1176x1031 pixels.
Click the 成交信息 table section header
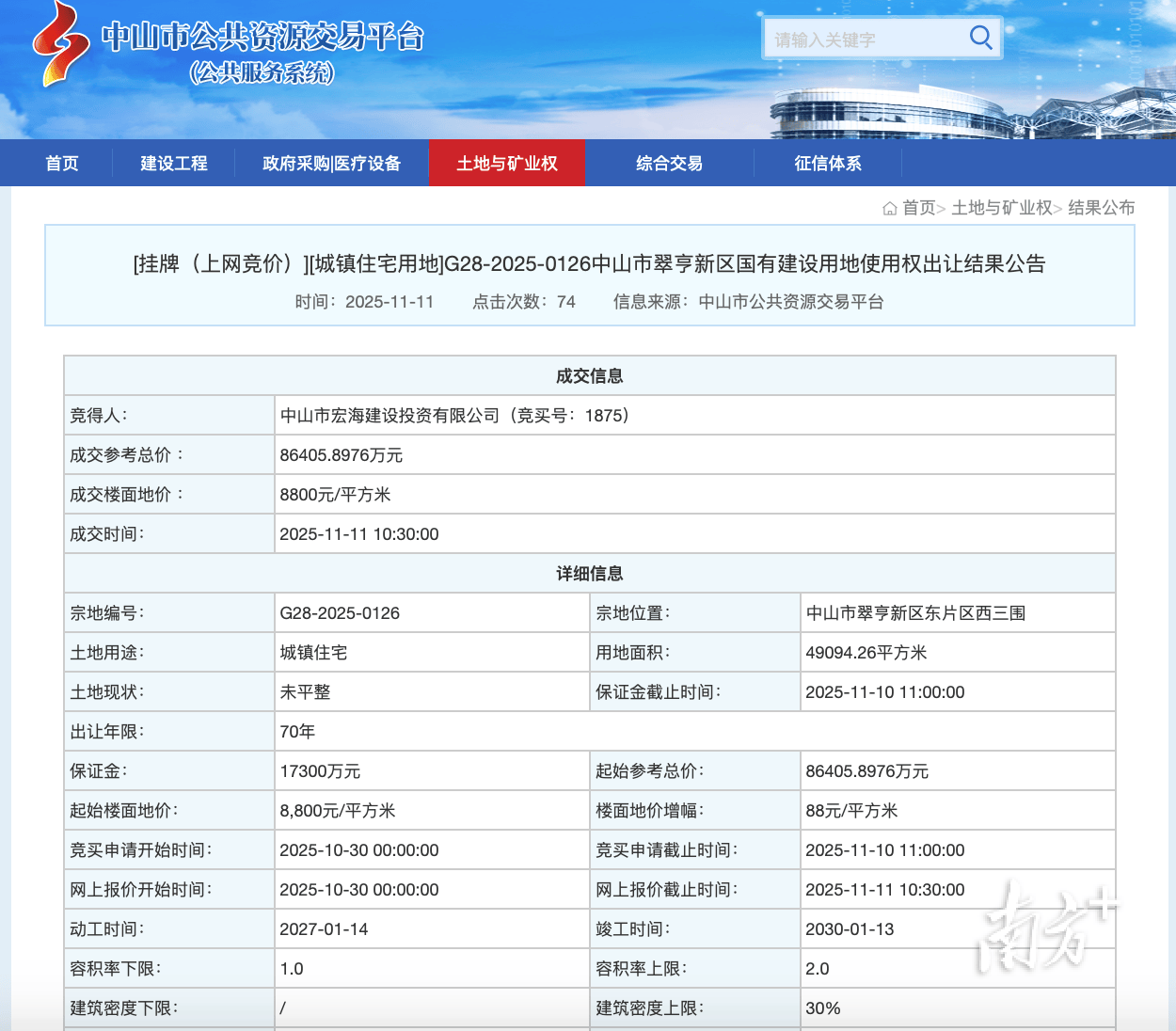coord(589,376)
